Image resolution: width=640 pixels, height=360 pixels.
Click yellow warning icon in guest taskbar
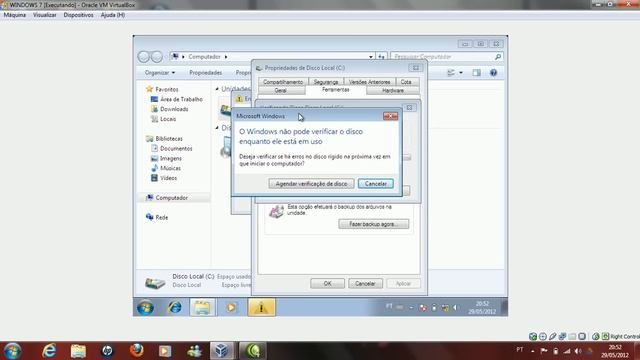pyautogui.click(x=261, y=307)
